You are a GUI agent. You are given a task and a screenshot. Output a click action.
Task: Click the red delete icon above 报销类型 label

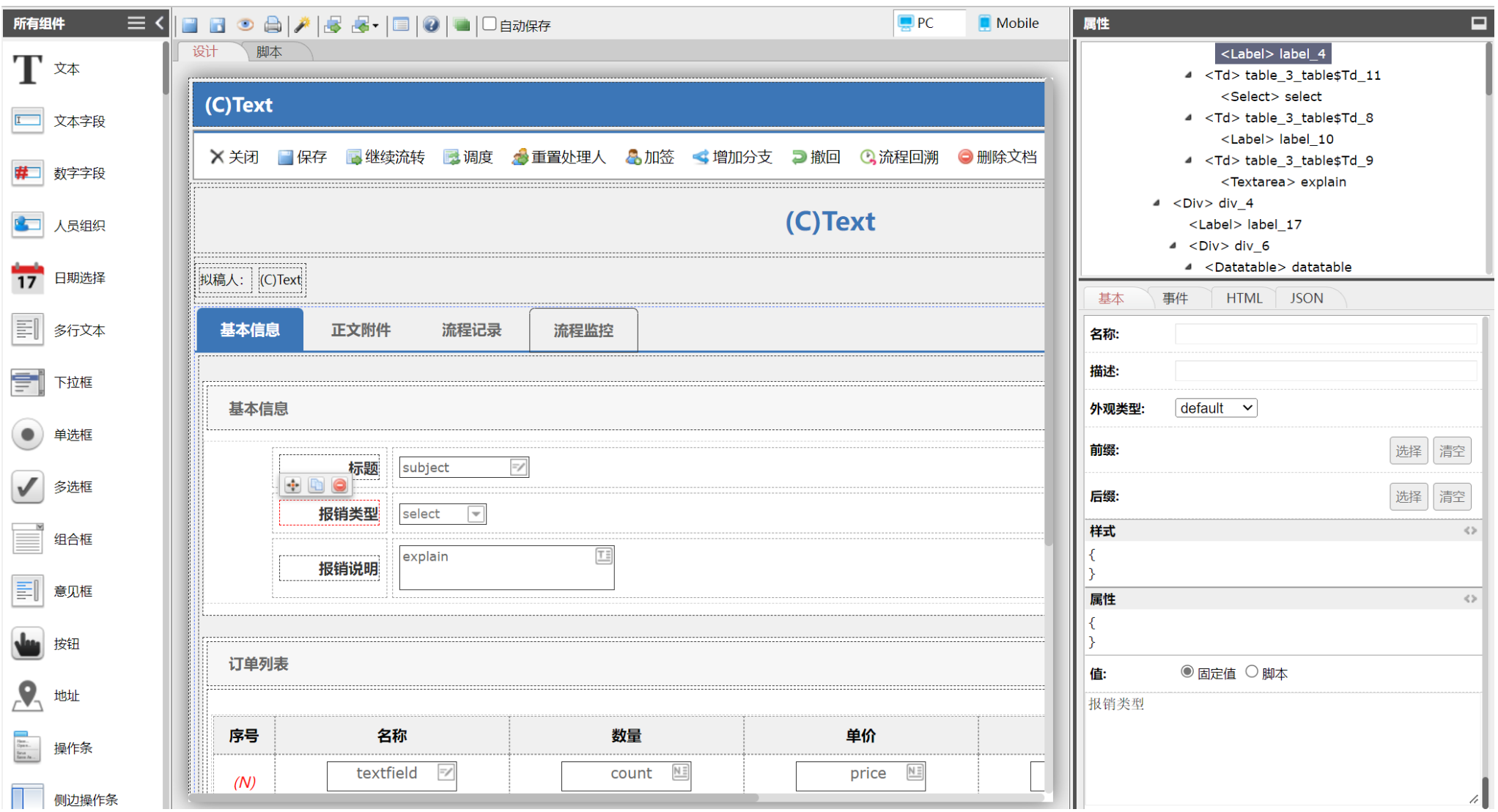tap(339, 485)
